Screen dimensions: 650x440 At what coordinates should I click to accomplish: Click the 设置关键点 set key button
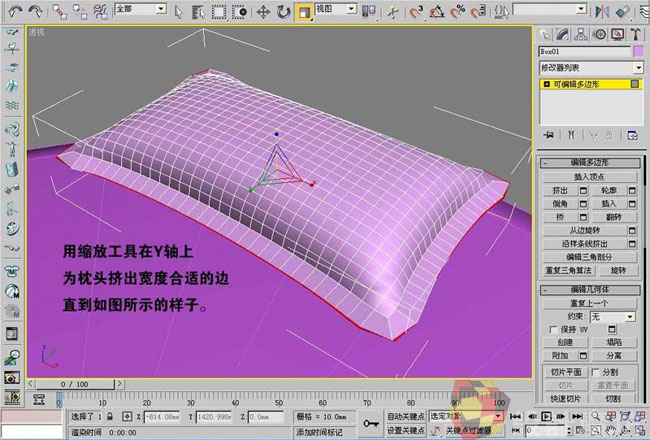405,431
